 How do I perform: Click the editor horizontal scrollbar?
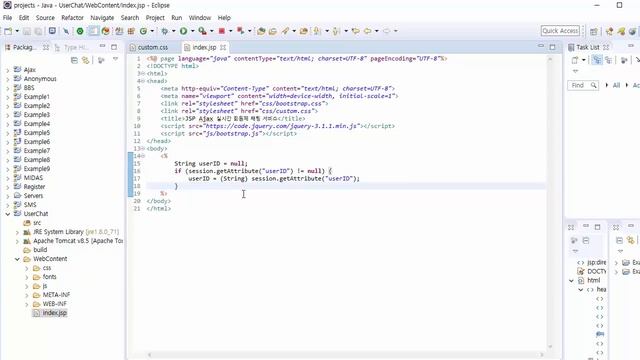(x=346, y=355)
